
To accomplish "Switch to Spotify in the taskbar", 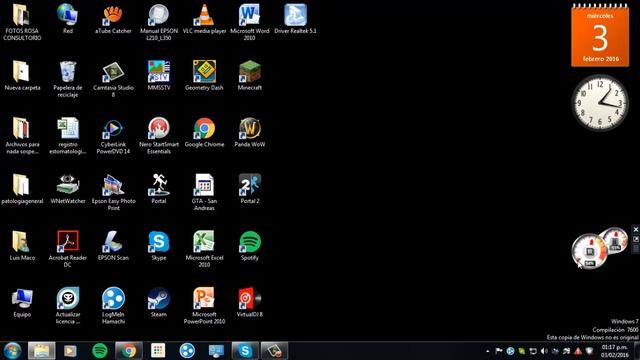I will tap(100, 351).
